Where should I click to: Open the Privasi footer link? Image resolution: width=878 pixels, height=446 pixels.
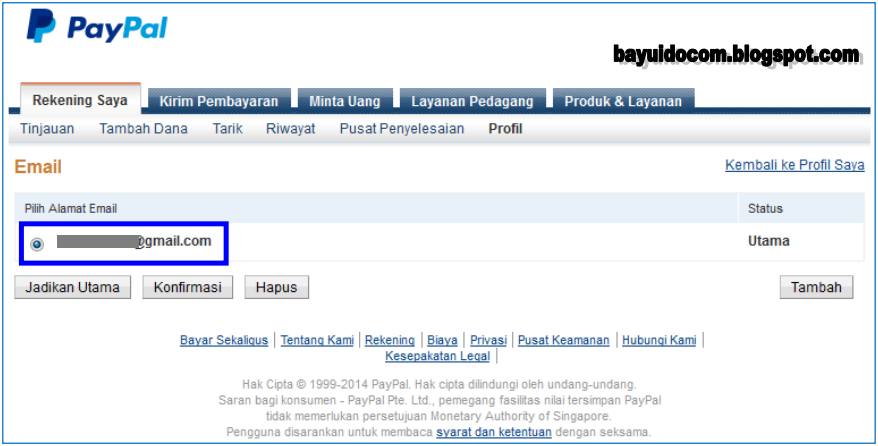pyautogui.click(x=488, y=340)
